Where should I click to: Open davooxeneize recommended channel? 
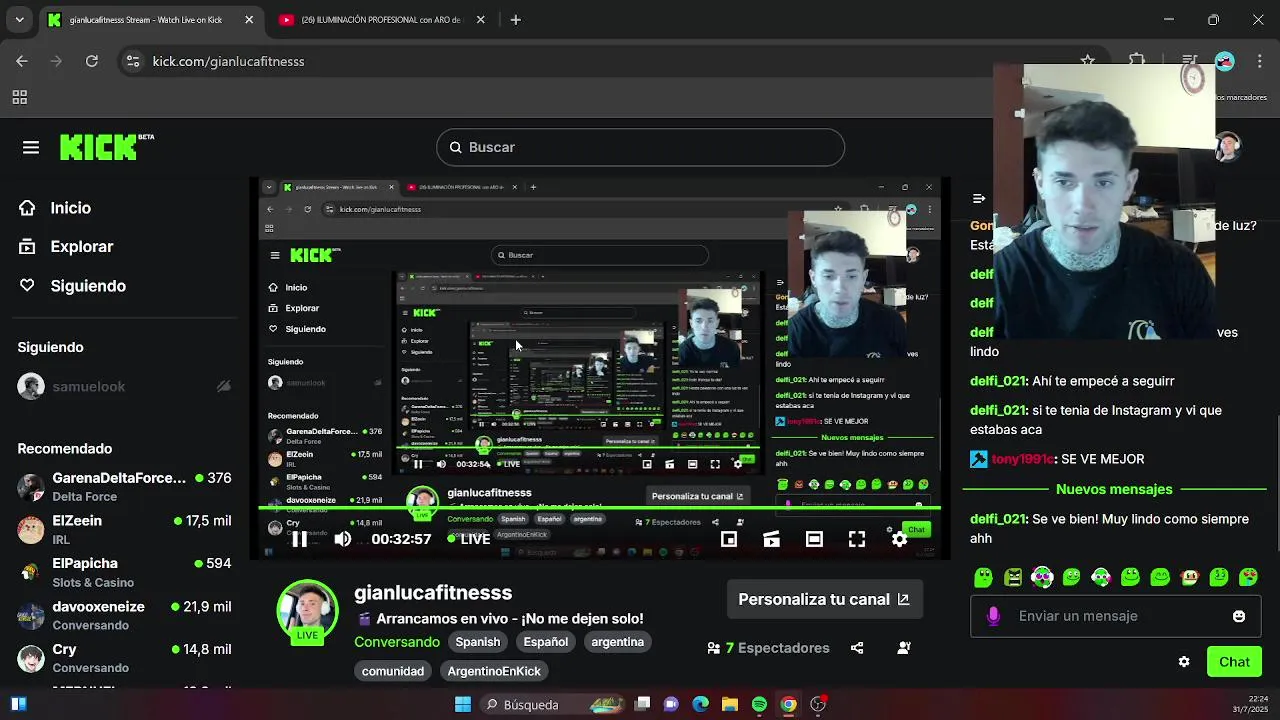tap(125, 615)
